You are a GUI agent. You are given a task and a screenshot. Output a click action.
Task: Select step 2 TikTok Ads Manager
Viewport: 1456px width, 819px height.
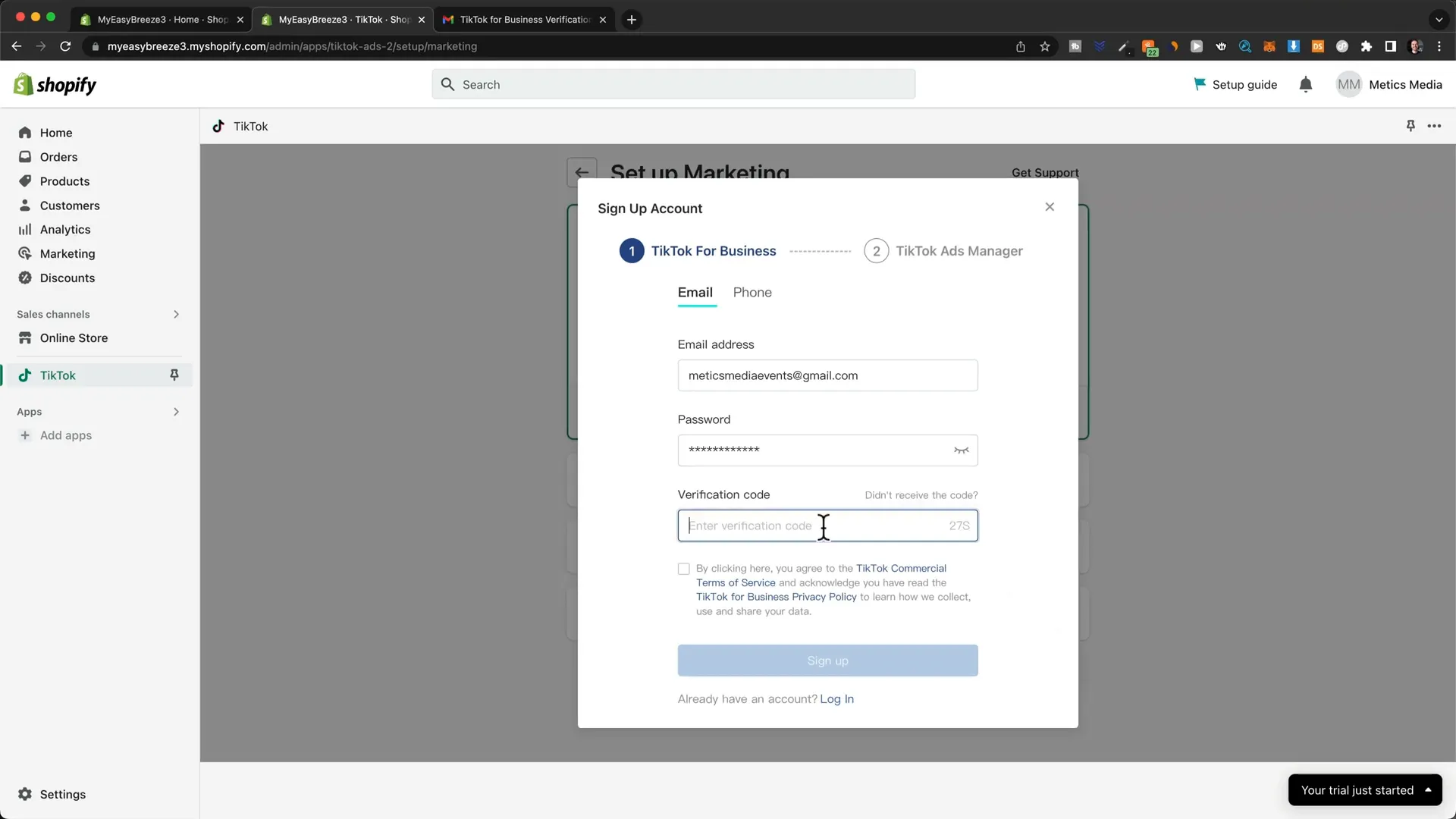943,251
